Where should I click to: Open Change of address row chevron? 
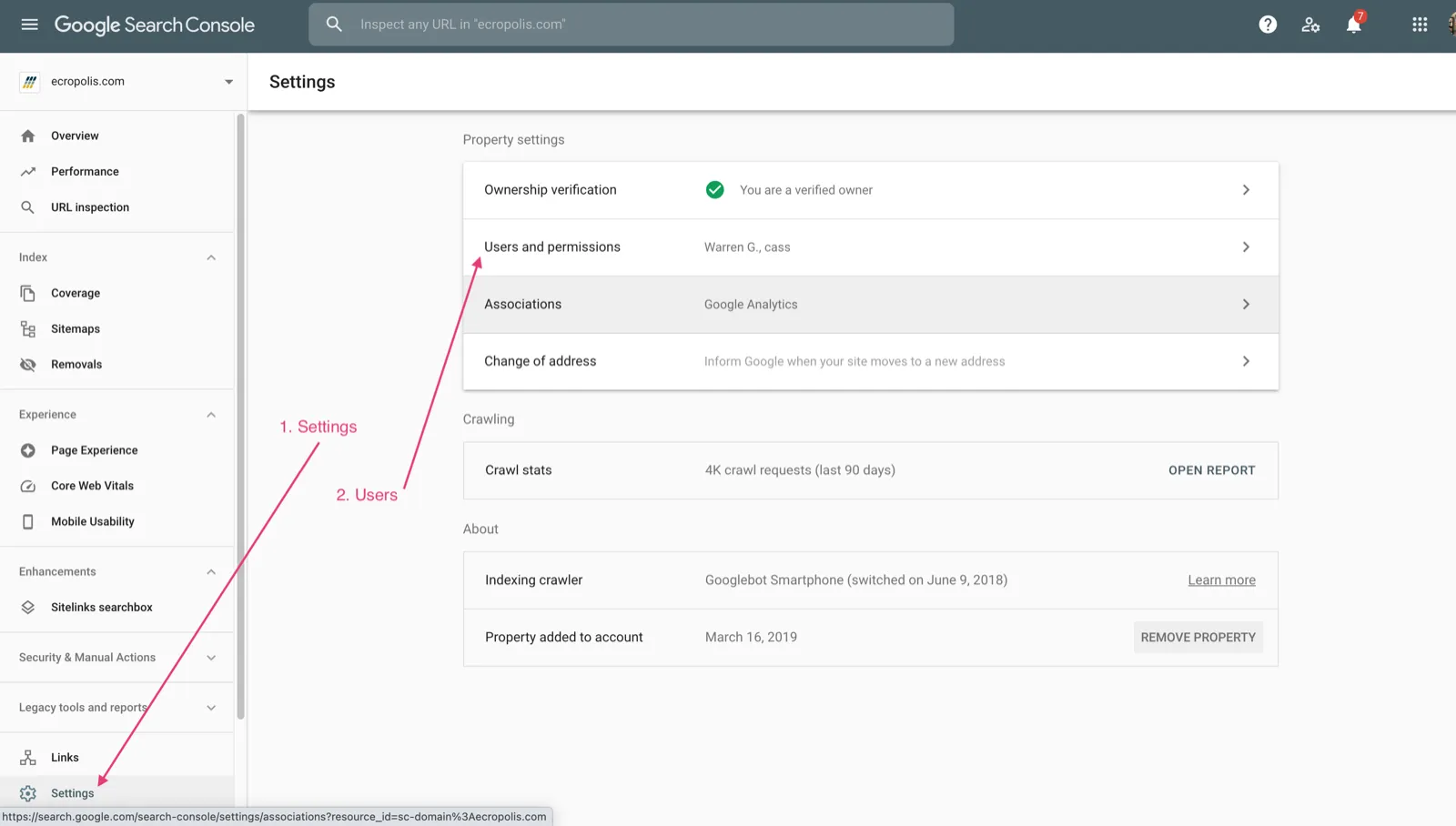1246,361
